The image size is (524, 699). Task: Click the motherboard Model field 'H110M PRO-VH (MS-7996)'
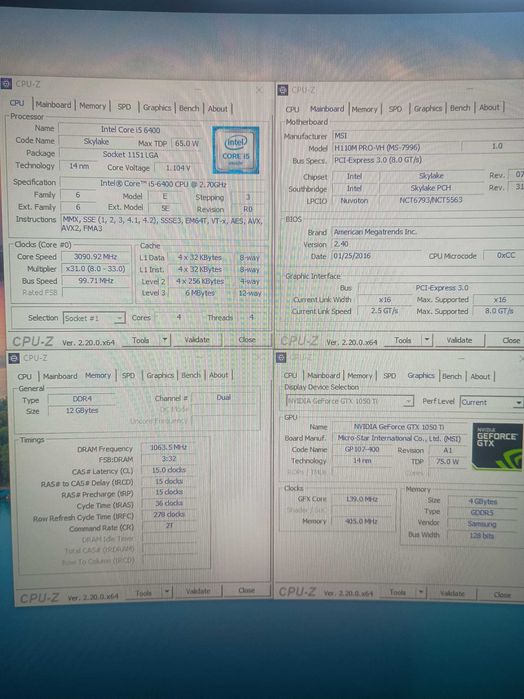[395, 148]
